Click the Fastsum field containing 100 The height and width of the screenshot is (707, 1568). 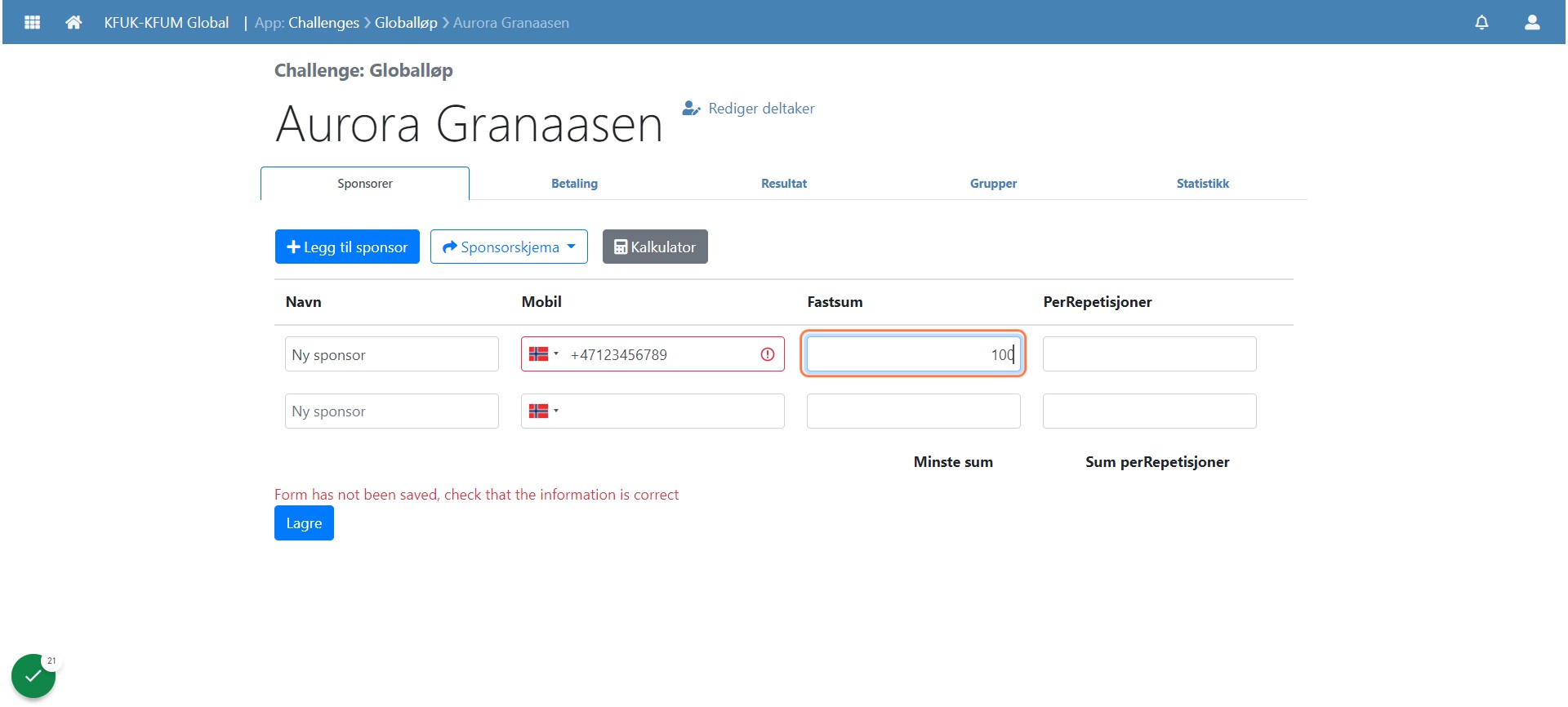913,354
